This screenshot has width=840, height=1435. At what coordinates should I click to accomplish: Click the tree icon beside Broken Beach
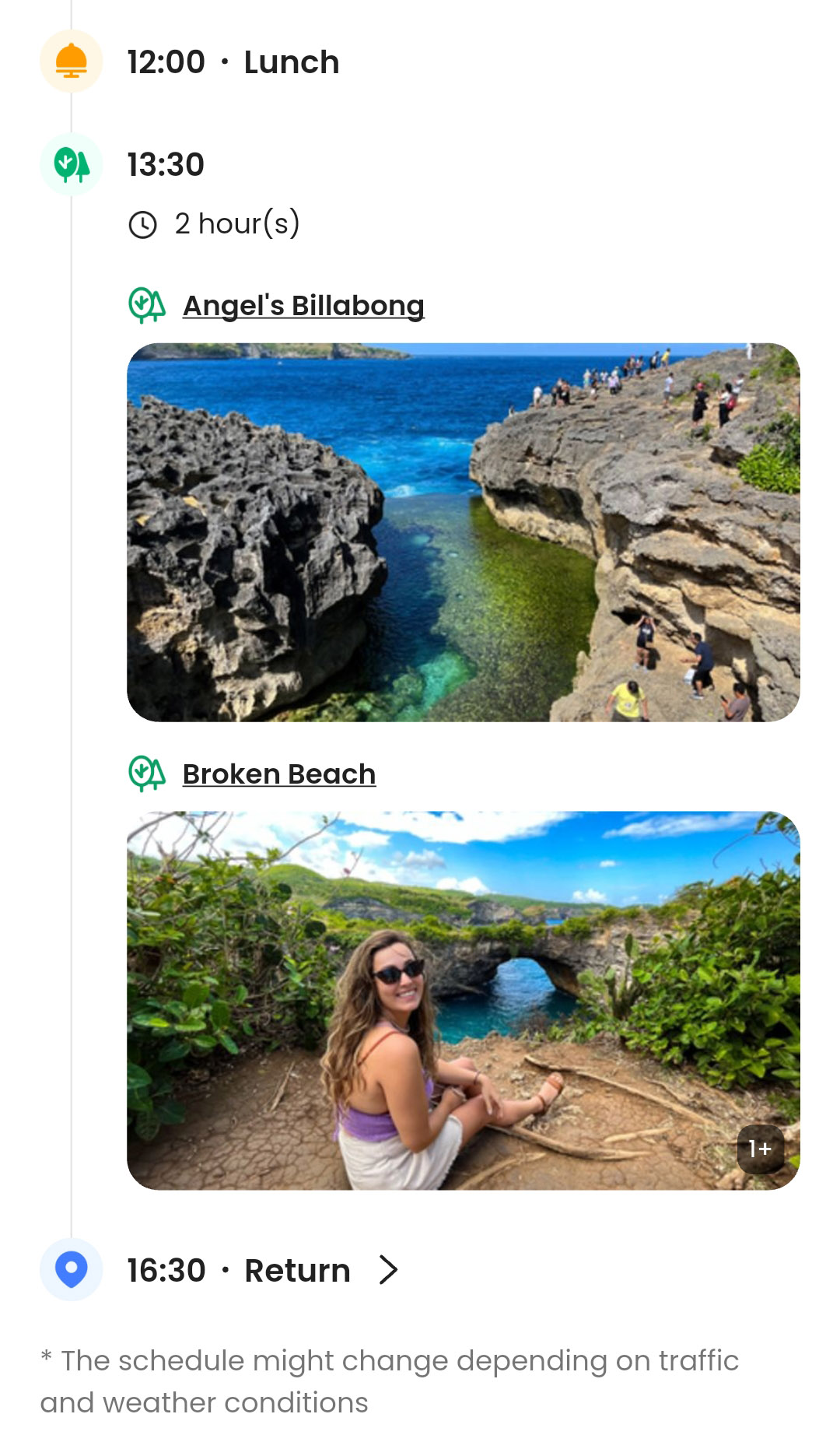pyautogui.click(x=147, y=774)
